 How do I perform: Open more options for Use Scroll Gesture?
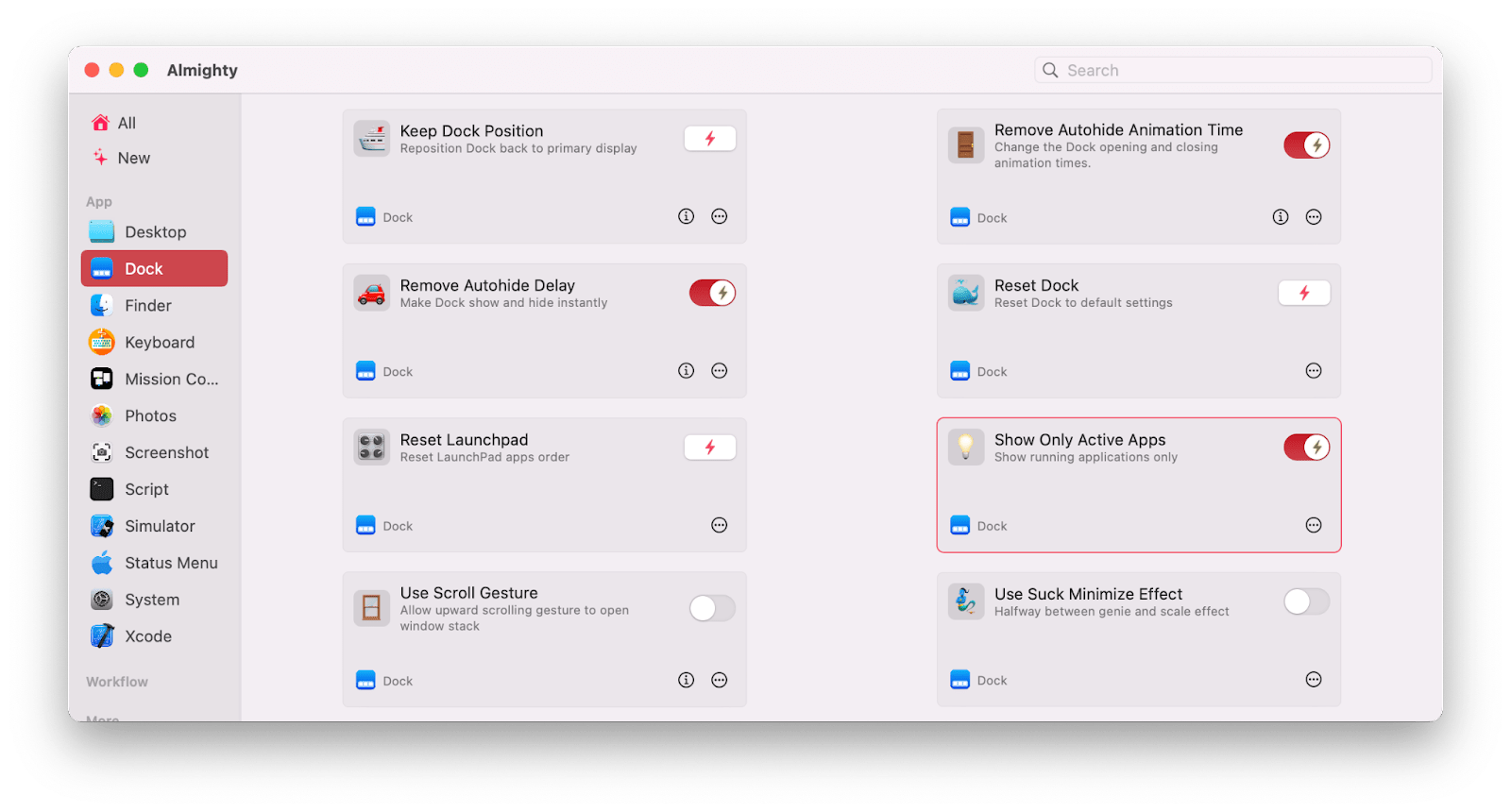point(720,680)
